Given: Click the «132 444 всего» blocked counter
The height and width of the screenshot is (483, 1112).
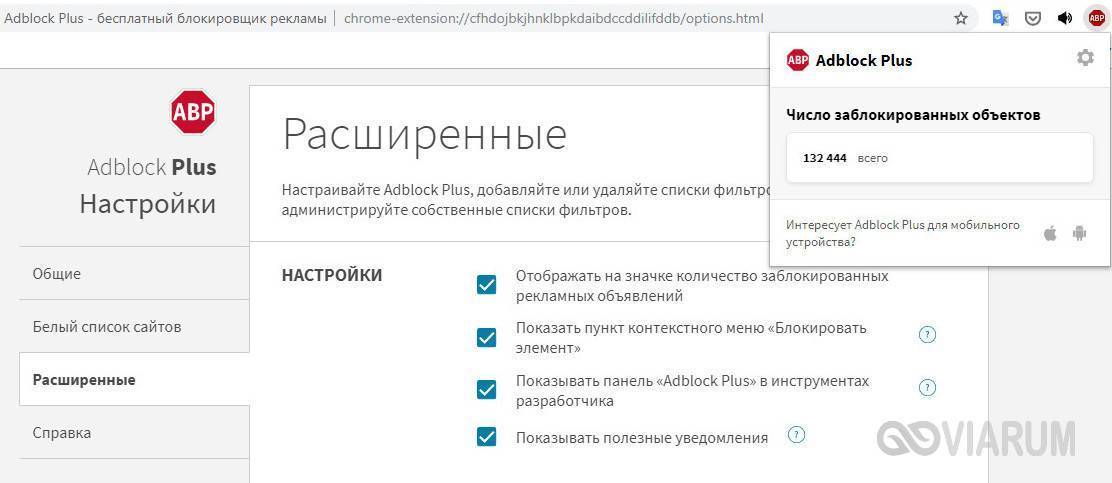Looking at the screenshot, I should pos(940,158).
